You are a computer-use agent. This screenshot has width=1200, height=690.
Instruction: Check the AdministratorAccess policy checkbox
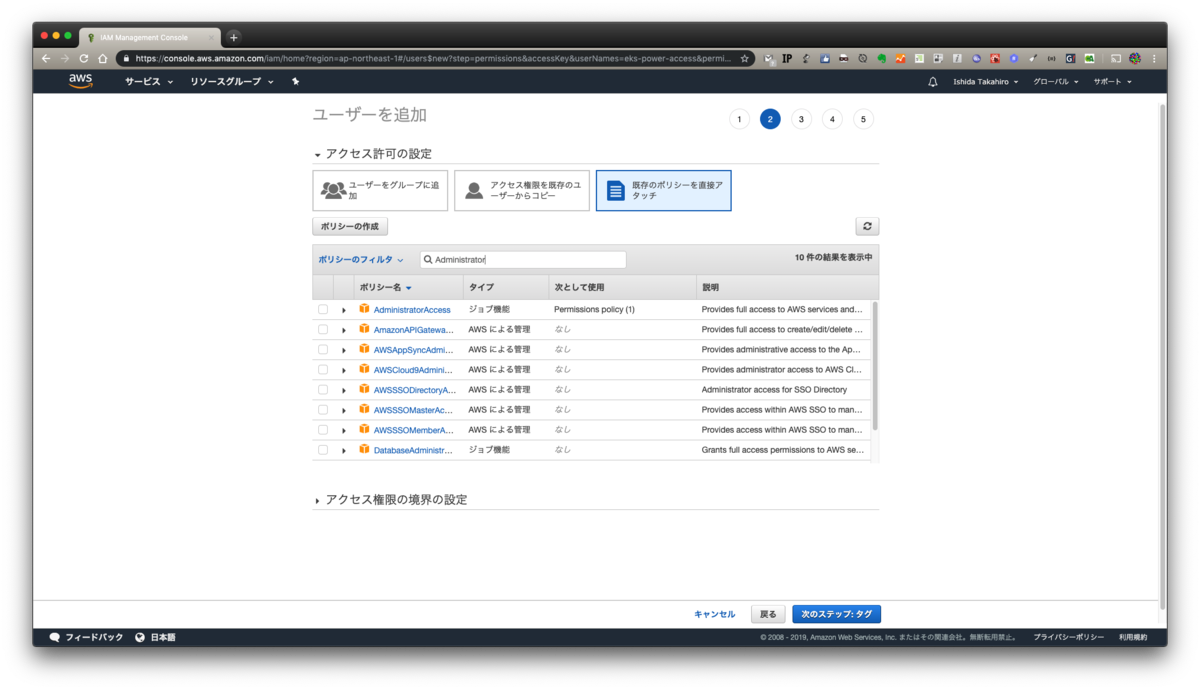323,310
